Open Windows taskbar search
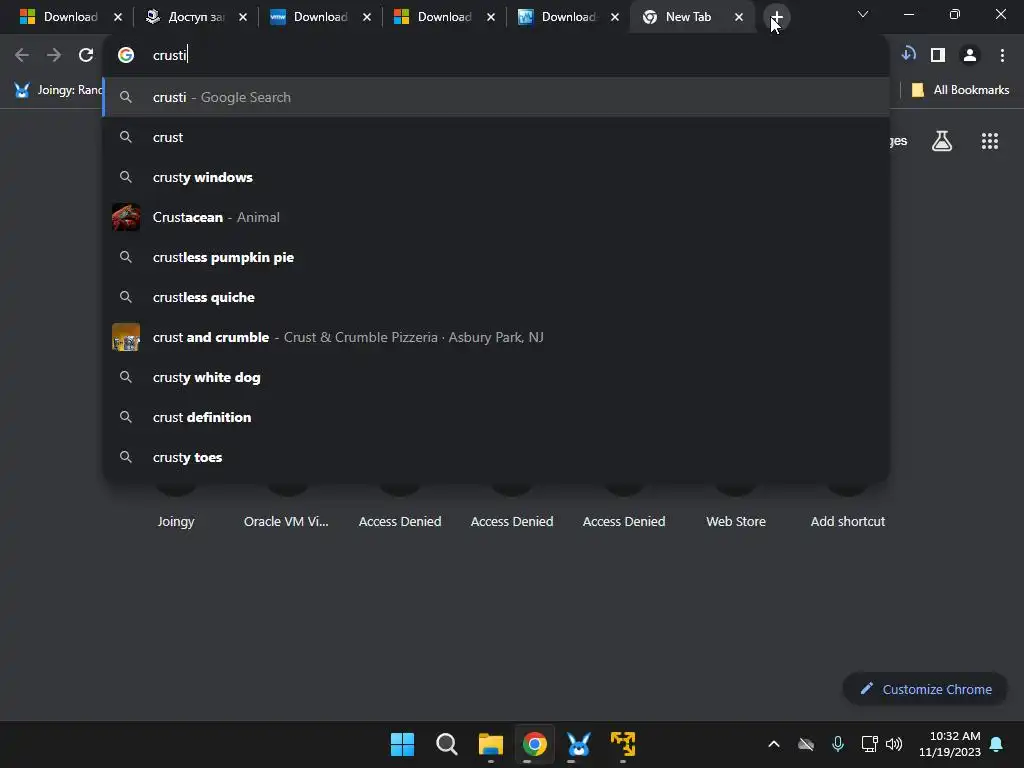 [447, 744]
